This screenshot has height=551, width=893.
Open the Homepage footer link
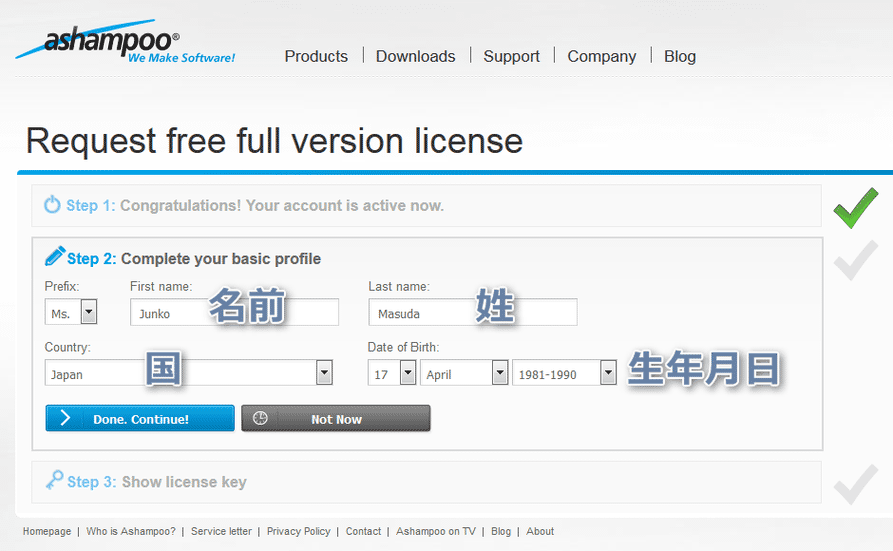(47, 531)
